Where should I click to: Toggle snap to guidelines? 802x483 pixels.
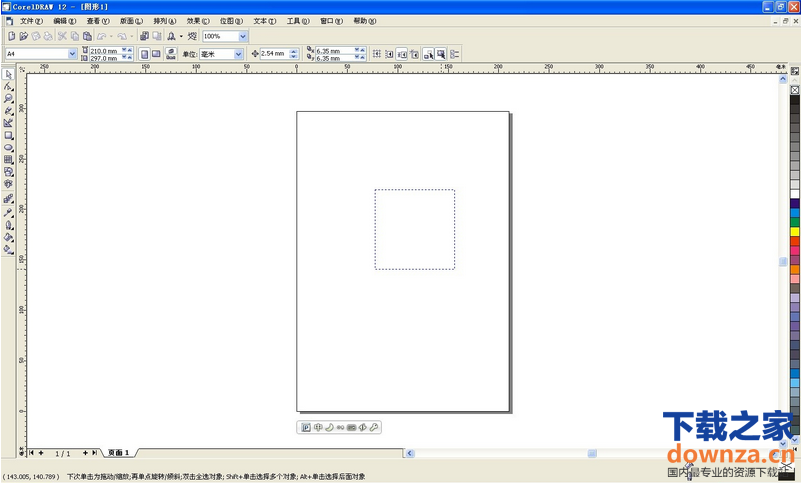pos(389,54)
